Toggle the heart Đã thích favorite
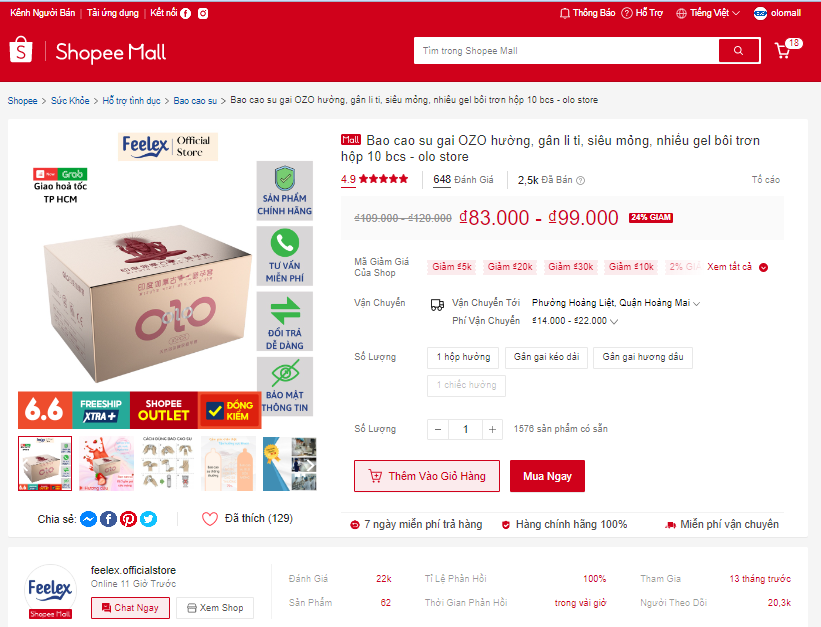821x627 pixels. coord(210,519)
